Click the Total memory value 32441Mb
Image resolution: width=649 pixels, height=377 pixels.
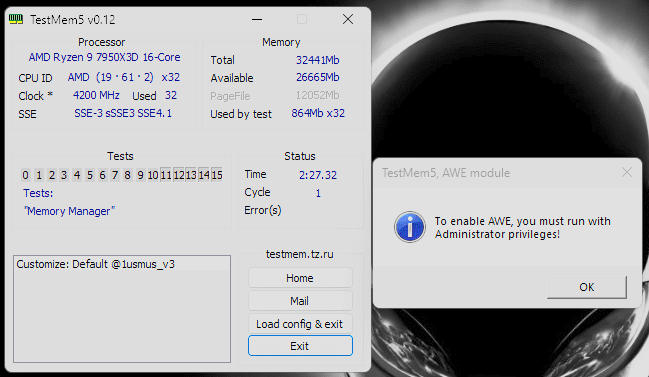click(x=317, y=60)
